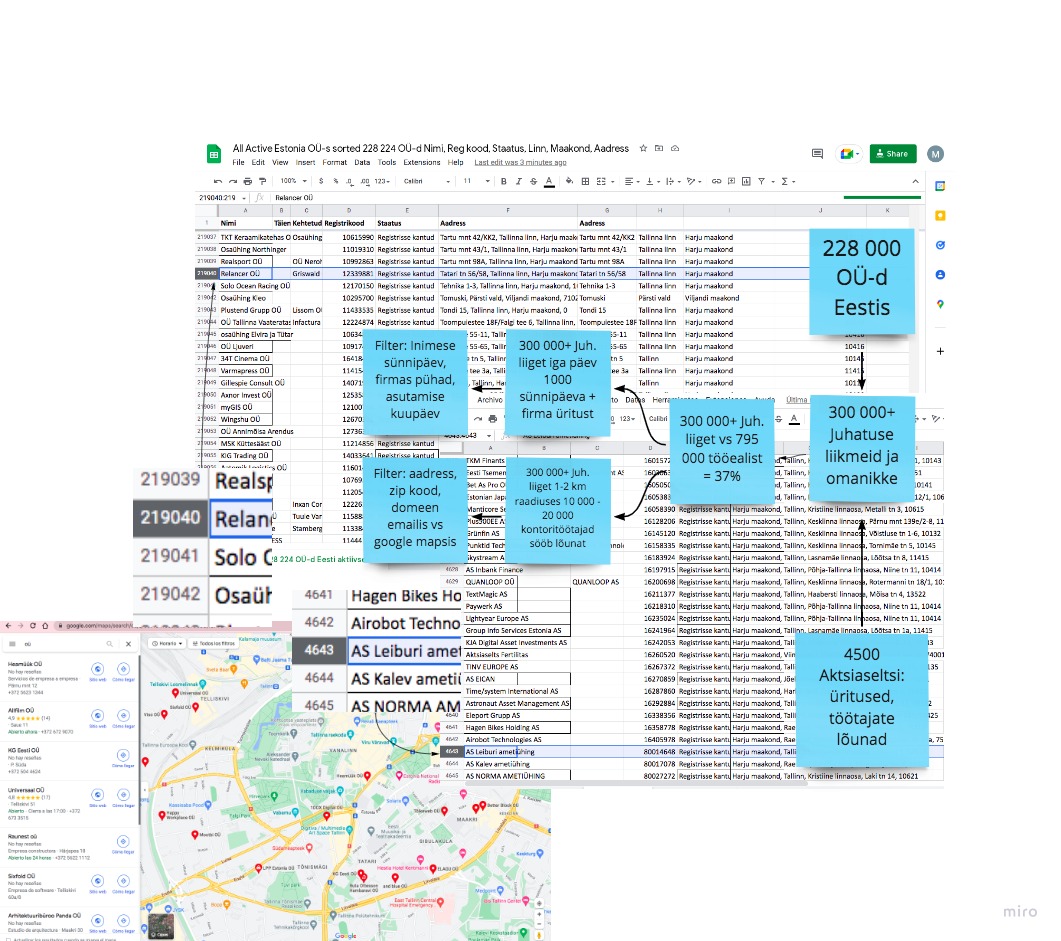Open the File menu
Viewport: 1061px width, 941px height.
[238, 162]
